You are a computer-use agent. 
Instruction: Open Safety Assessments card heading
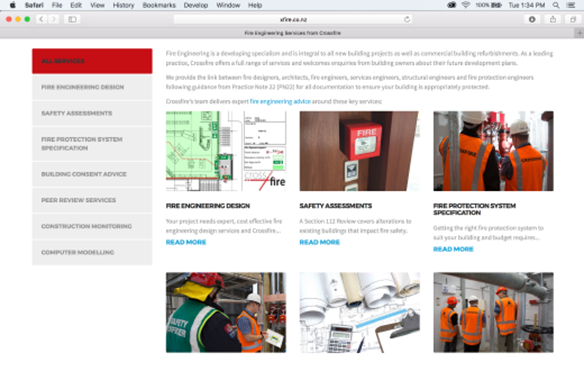(336, 206)
